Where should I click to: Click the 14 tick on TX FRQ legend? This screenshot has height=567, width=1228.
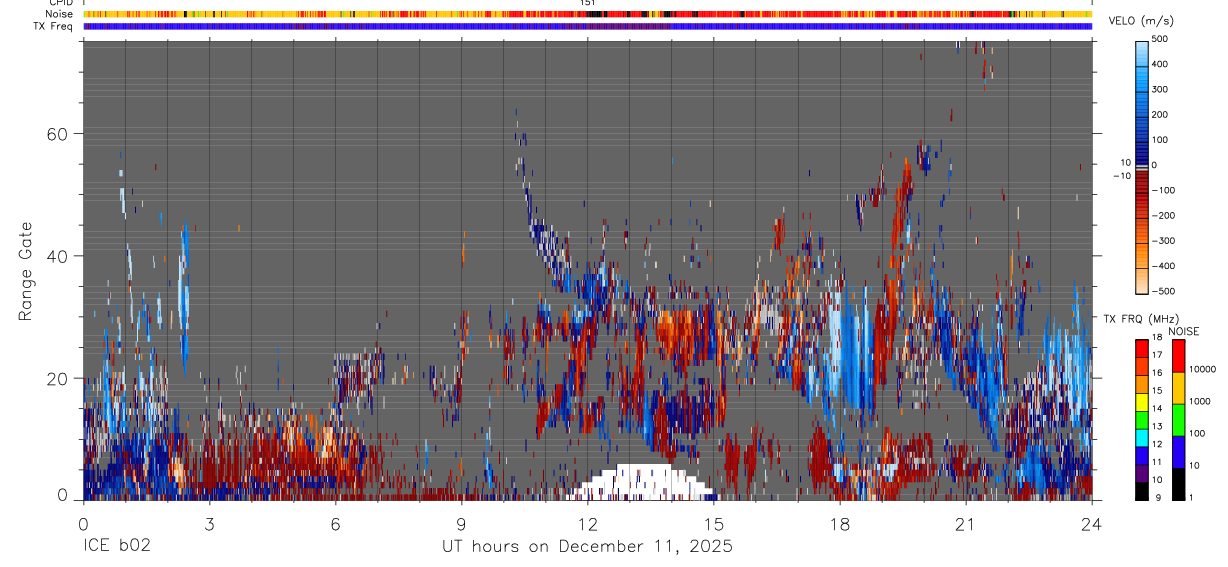click(x=1156, y=409)
